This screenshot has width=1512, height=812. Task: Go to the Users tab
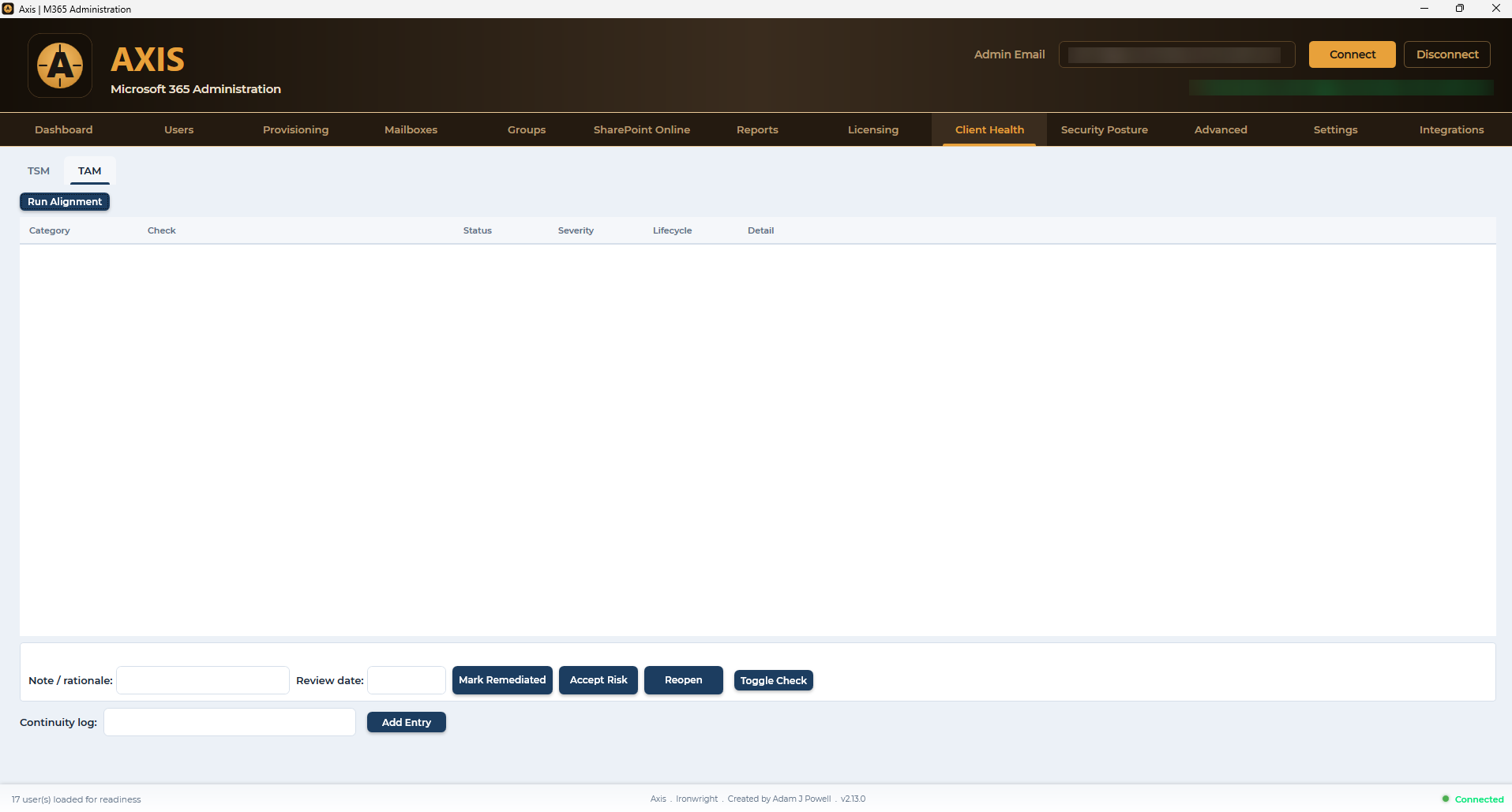179,129
